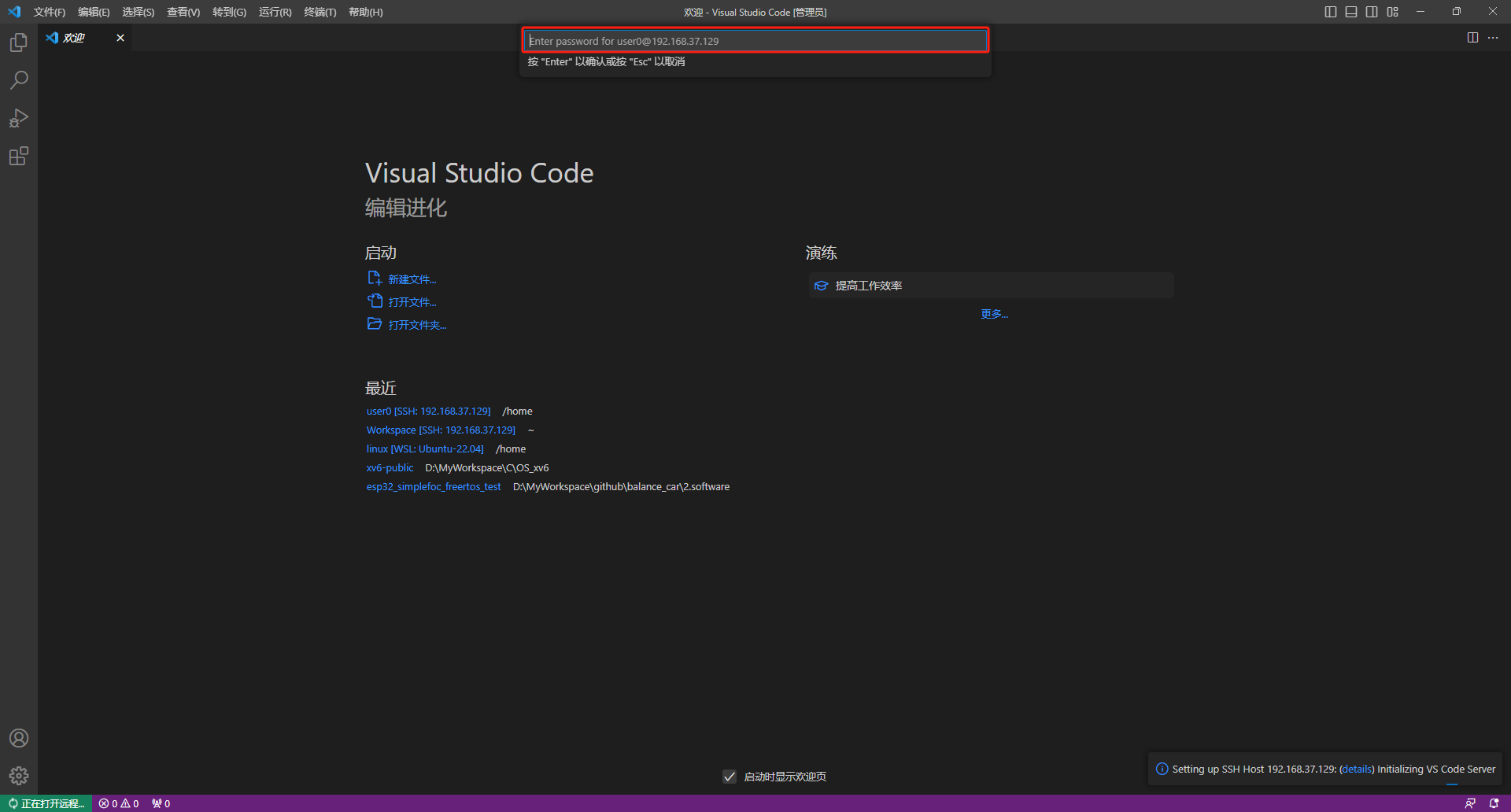Uncheck the show welcome page on startup checkbox

coord(730,777)
